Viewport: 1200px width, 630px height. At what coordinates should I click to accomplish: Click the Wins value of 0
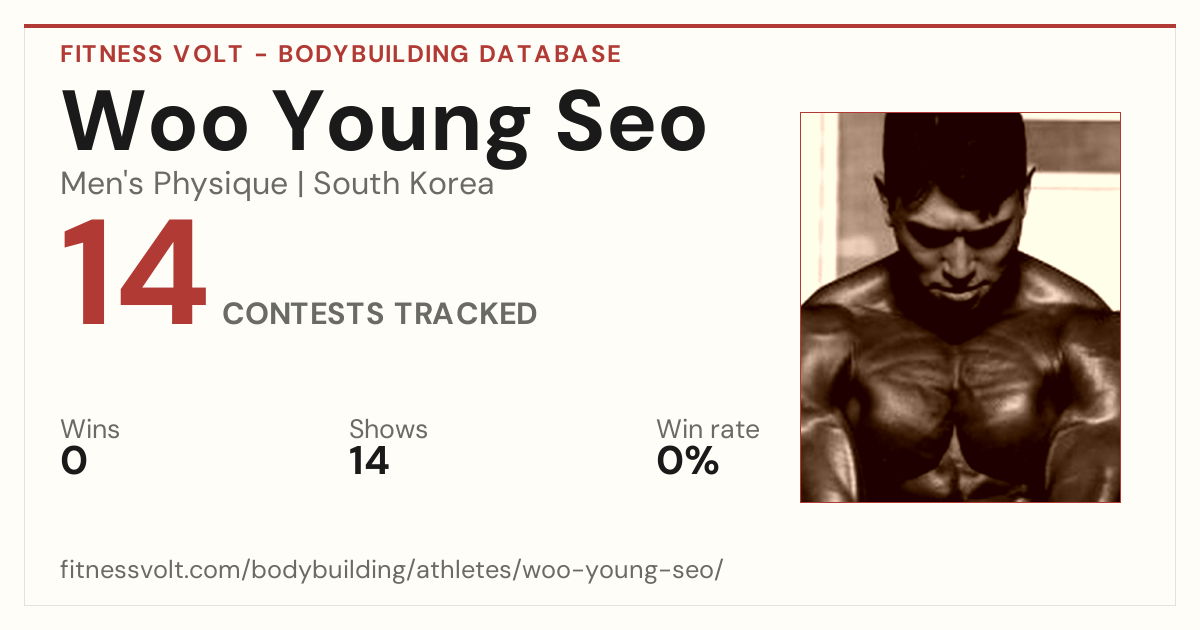click(x=74, y=461)
